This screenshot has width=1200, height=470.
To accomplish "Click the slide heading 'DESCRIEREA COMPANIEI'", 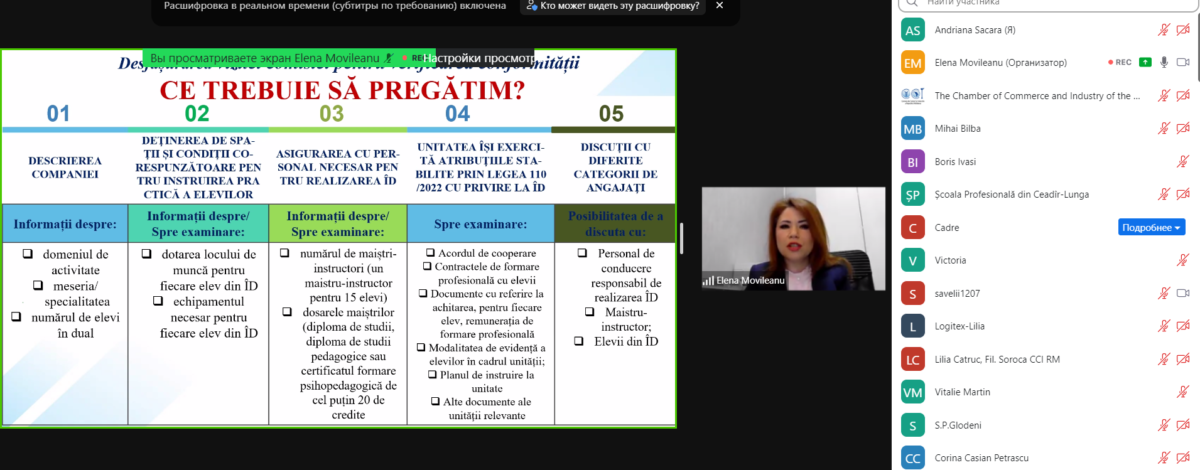I will click(x=64, y=166).
